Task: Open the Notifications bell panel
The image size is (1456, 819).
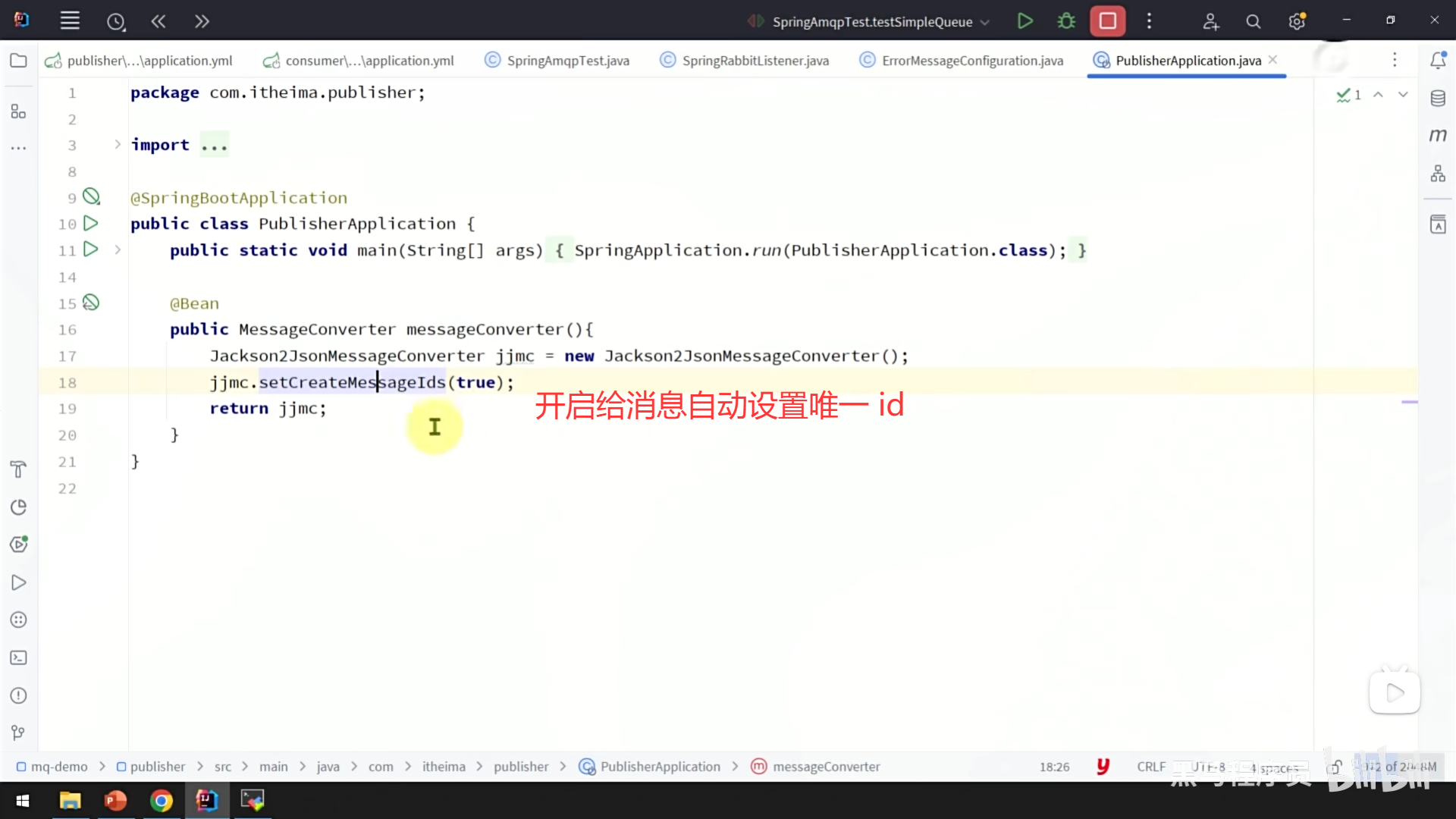Action: click(1438, 61)
